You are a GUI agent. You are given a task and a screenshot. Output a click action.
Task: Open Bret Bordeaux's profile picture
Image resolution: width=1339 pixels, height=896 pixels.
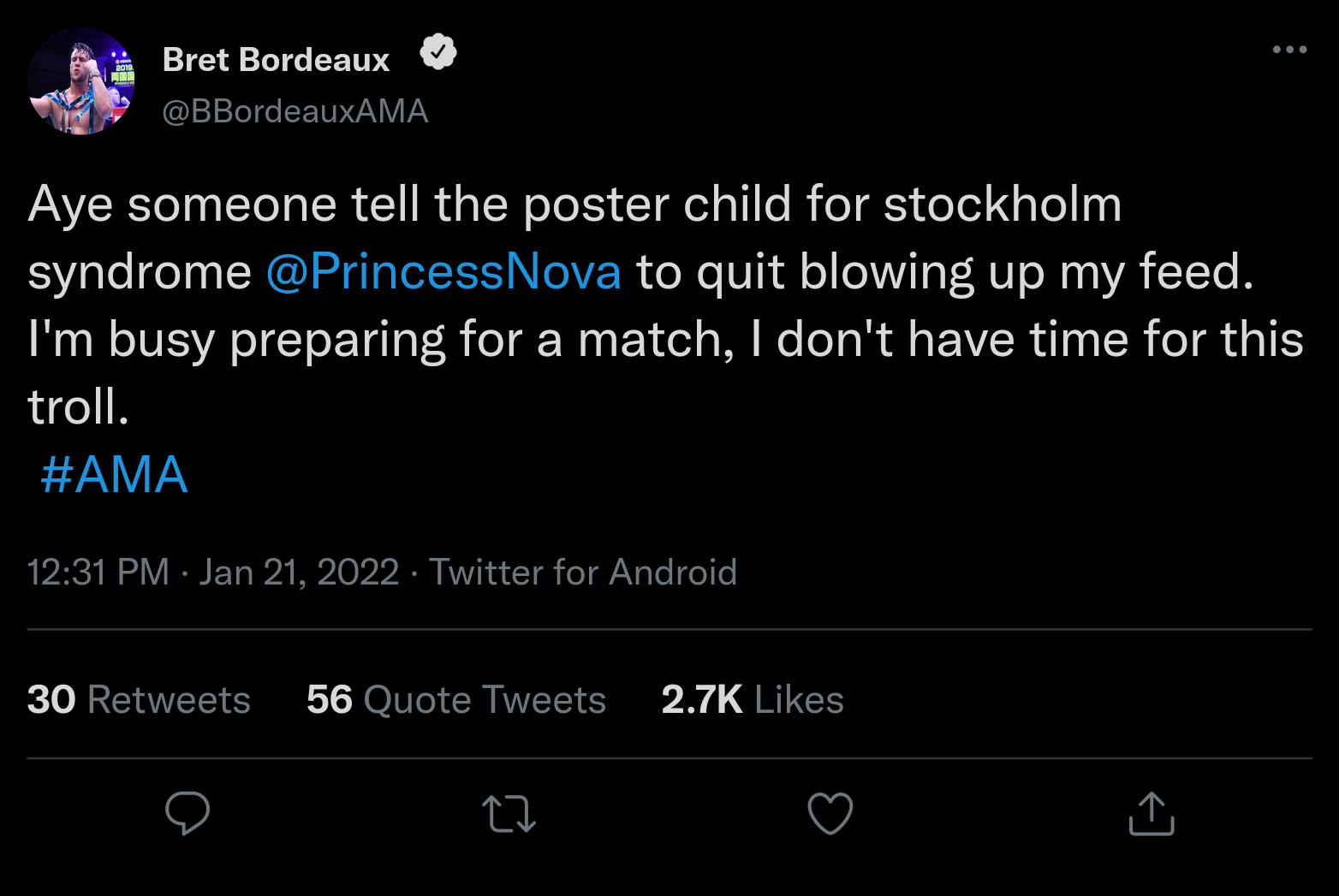click(x=81, y=81)
